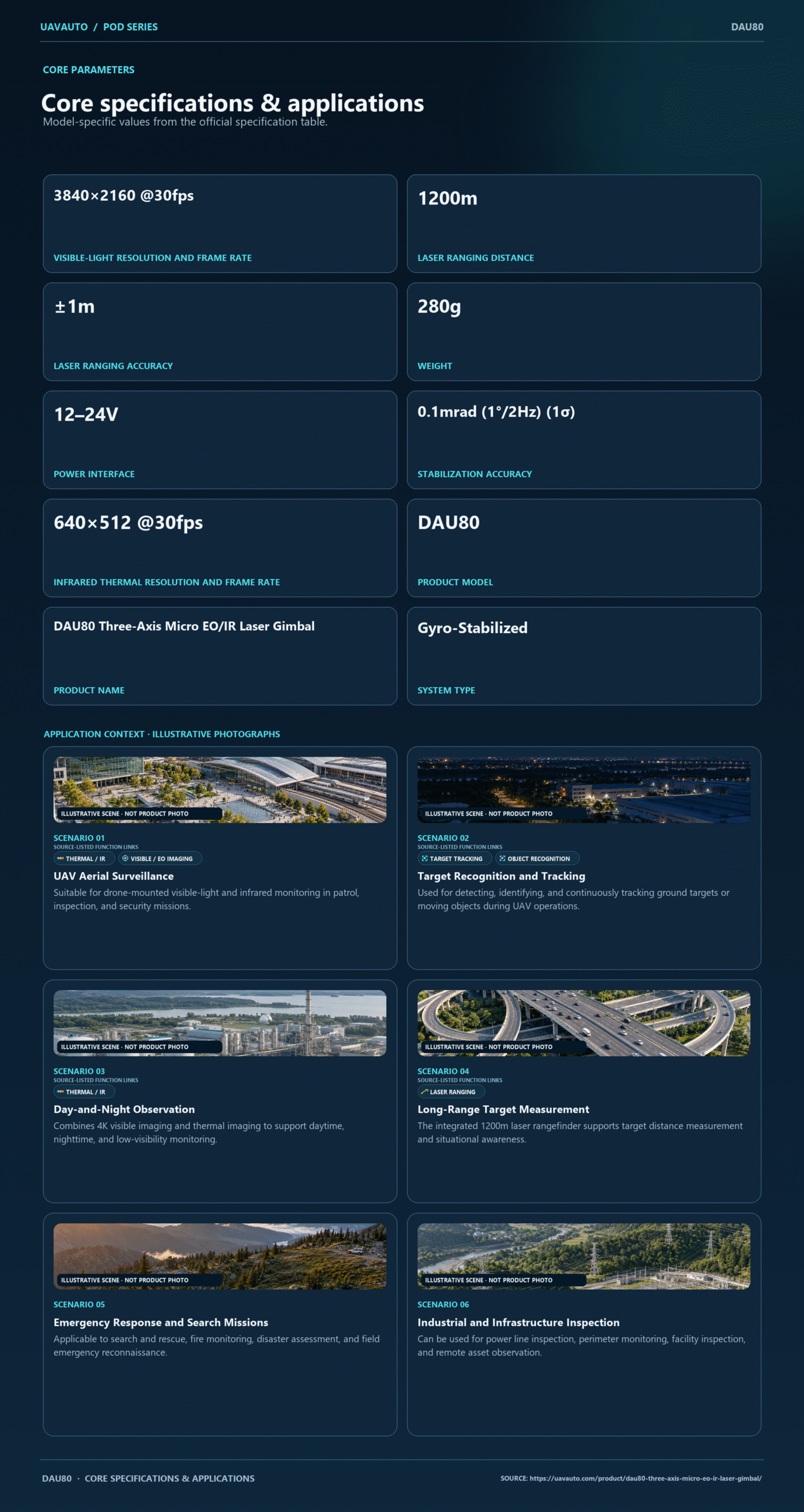The image size is (804, 1512).
Task: Click the "CORE PARAMETERS" section label
Action: click(89, 70)
